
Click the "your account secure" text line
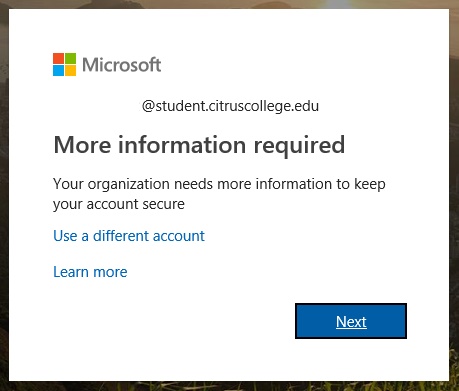[119, 204]
